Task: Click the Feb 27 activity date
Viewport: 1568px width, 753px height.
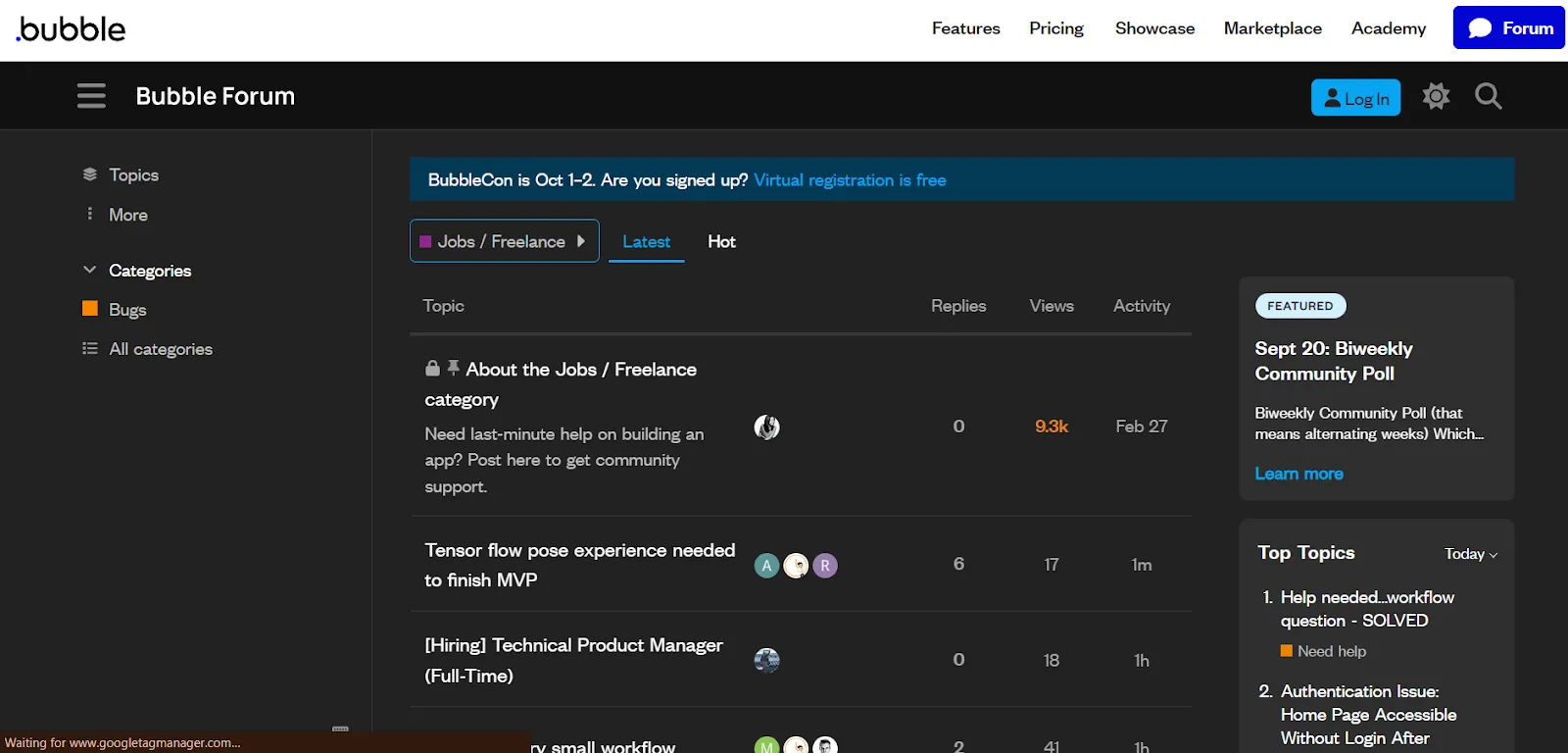Action: pyautogui.click(x=1142, y=427)
